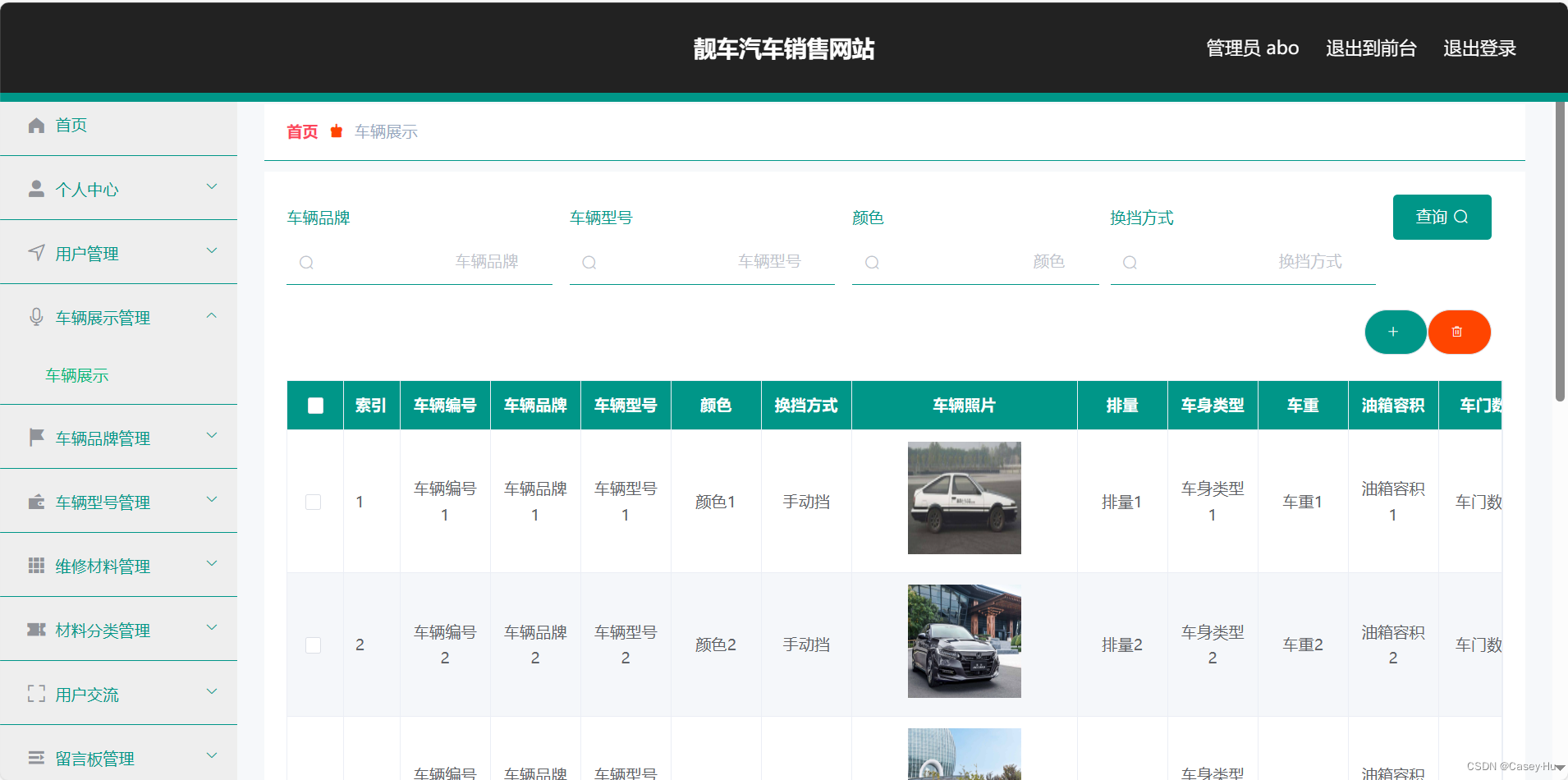This screenshot has height=780, width=1568.
Task: Open the 用户管理 sidebar menu
Action: [x=118, y=253]
